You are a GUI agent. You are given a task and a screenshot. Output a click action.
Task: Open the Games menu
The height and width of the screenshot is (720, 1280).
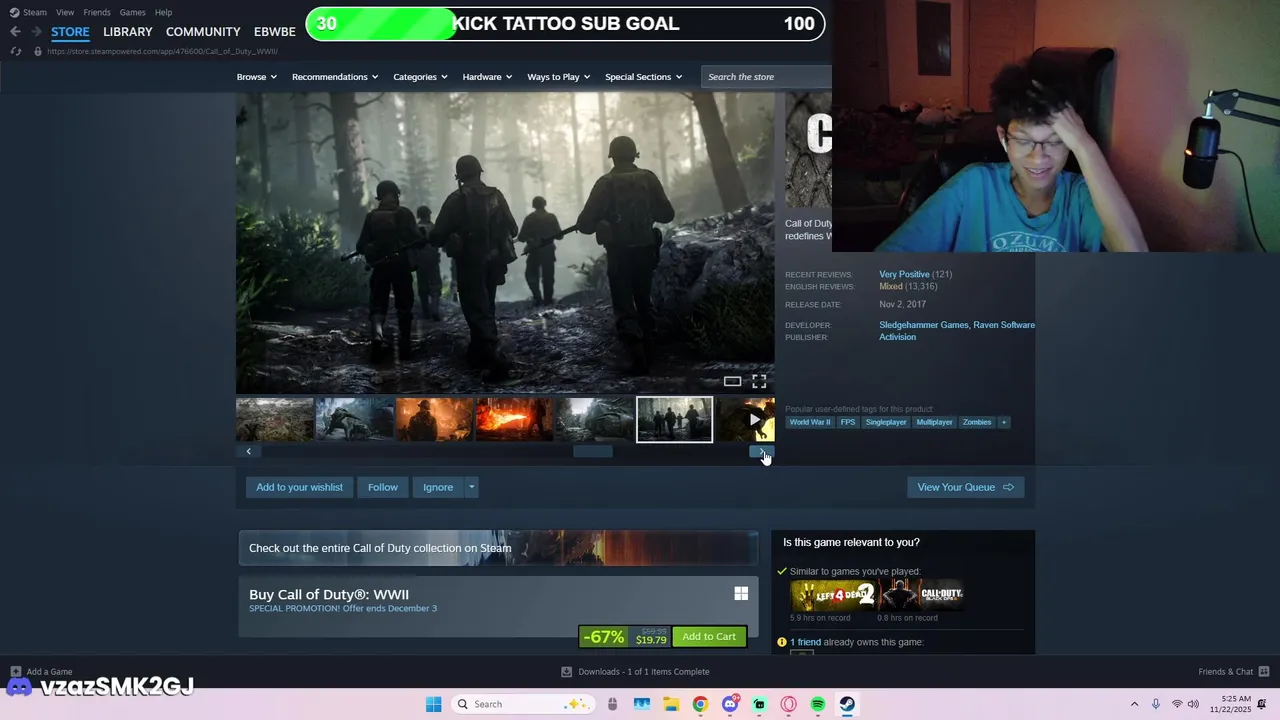pyautogui.click(x=132, y=12)
